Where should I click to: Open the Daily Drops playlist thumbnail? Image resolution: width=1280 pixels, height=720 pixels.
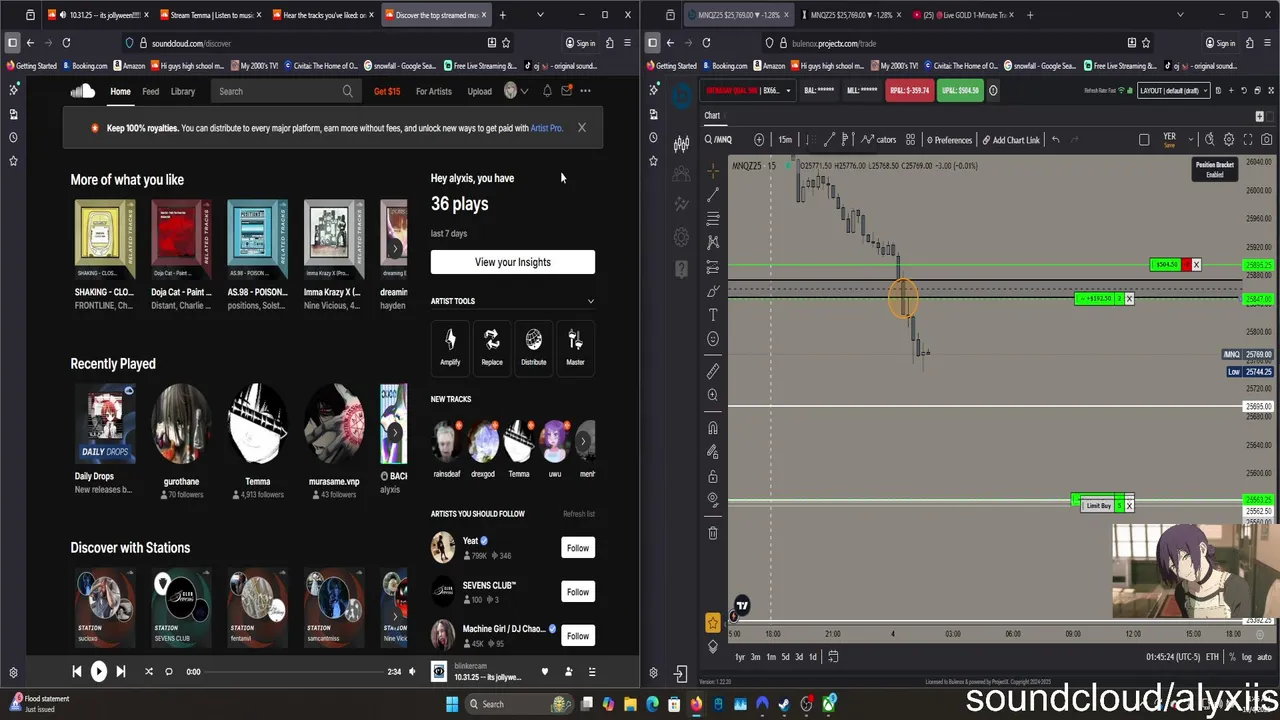[x=104, y=426]
